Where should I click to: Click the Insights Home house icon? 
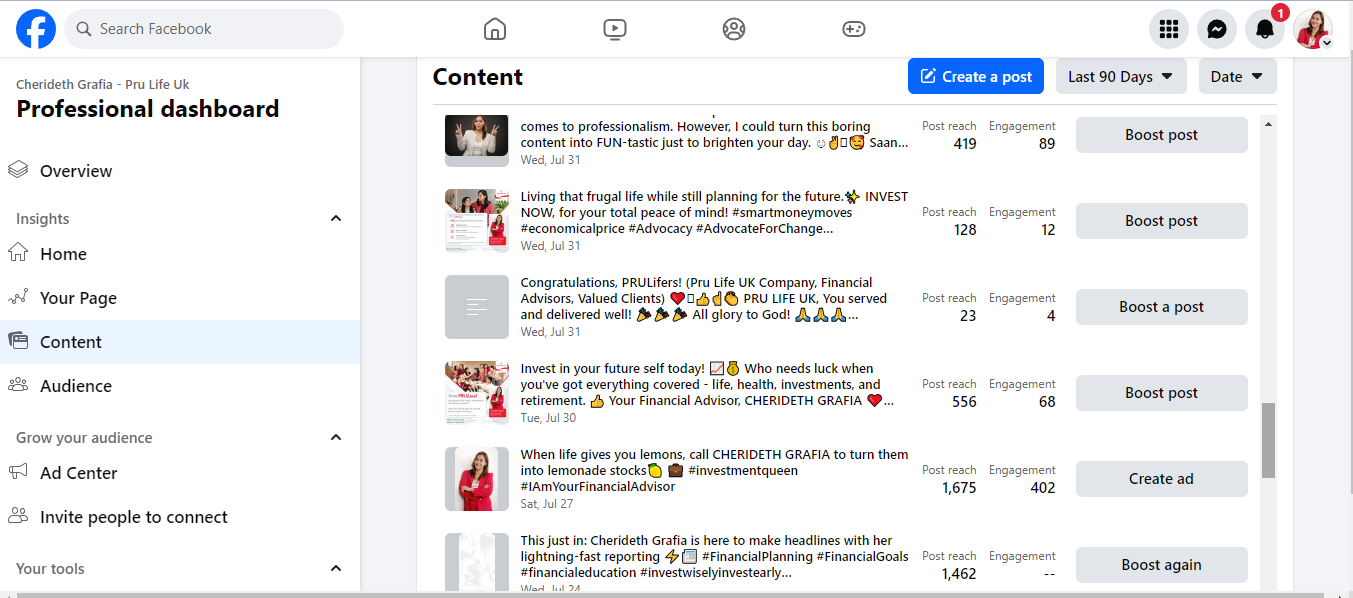click(x=18, y=254)
